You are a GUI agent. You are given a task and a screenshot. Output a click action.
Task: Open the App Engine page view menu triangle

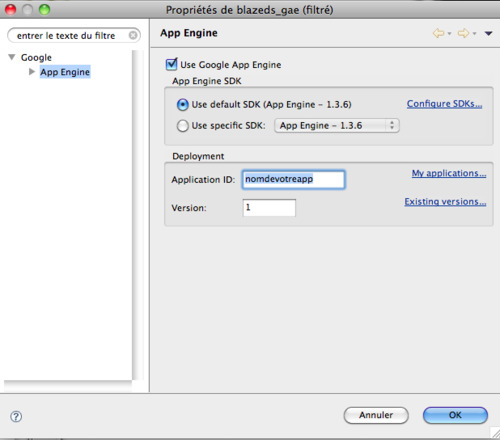(489, 33)
